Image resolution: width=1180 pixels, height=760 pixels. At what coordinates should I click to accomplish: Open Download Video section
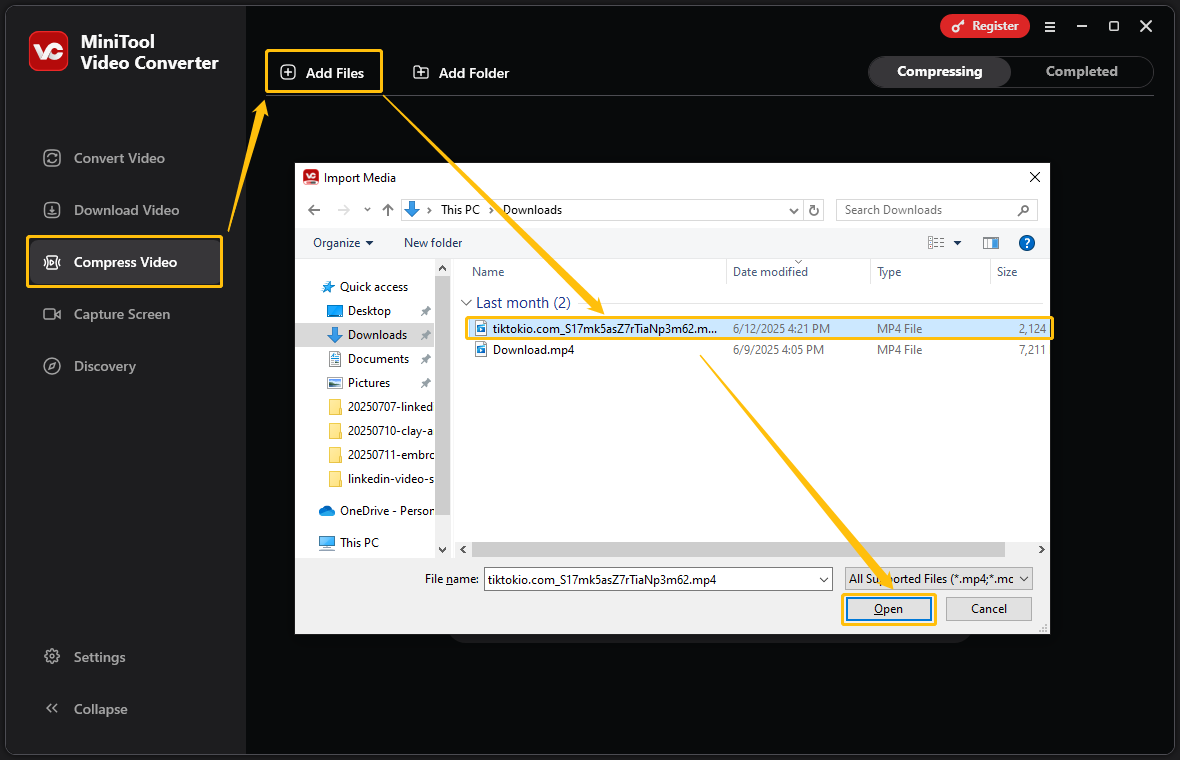pyautogui.click(x=126, y=210)
